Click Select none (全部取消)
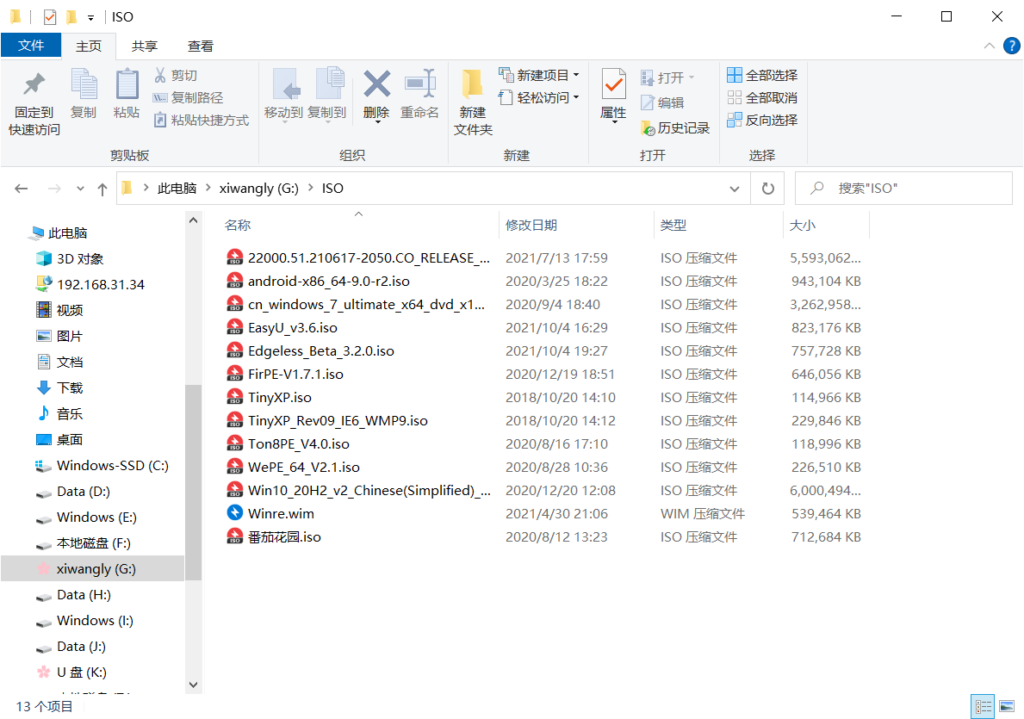The image size is (1024, 719). [762, 97]
